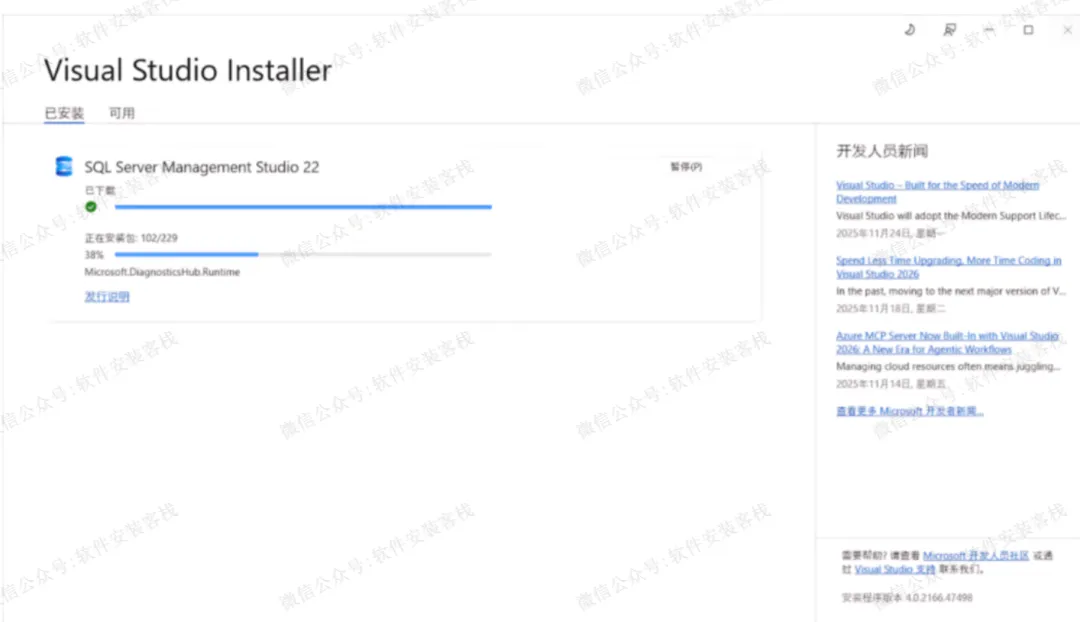
Task: Click the 38% install progress bar
Action: click(x=303, y=255)
